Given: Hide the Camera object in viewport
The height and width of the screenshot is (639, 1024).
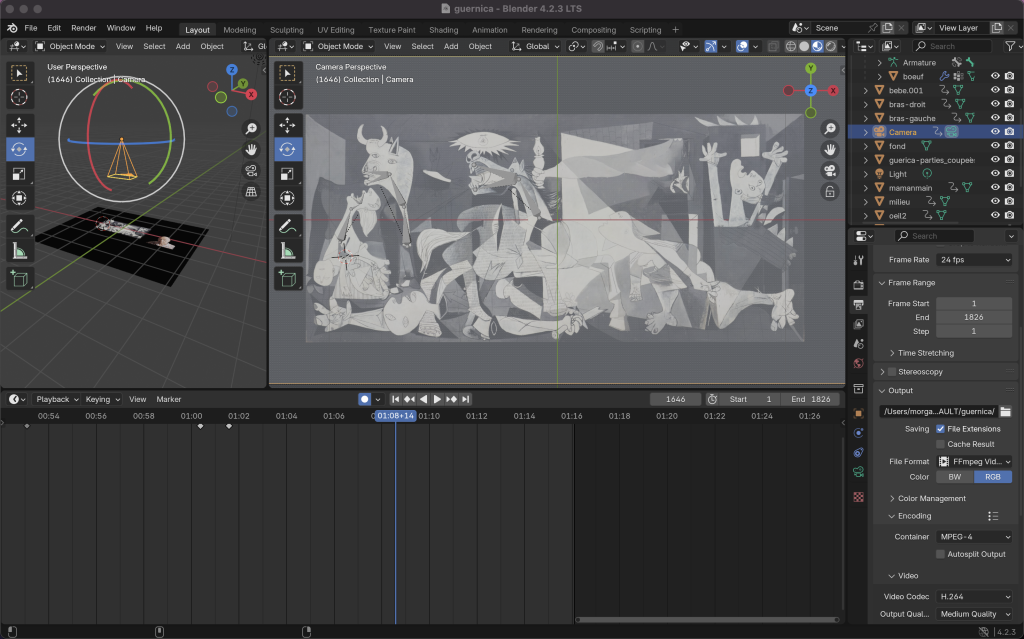Looking at the screenshot, I should (995, 132).
